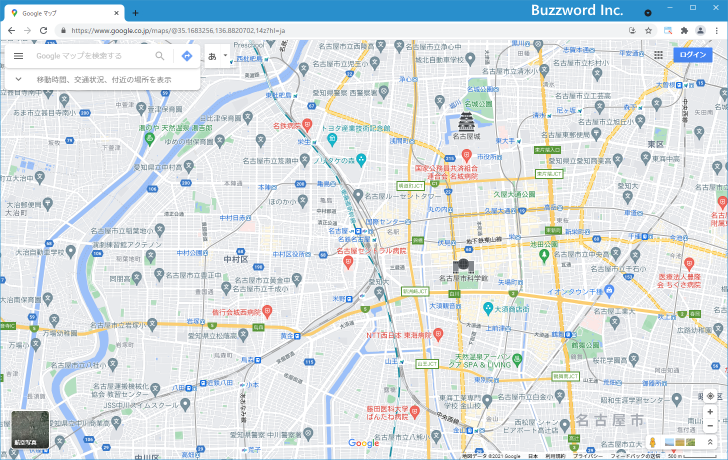Open directions with the blue arrow icon
This screenshot has height=460, width=728.
click(x=187, y=56)
